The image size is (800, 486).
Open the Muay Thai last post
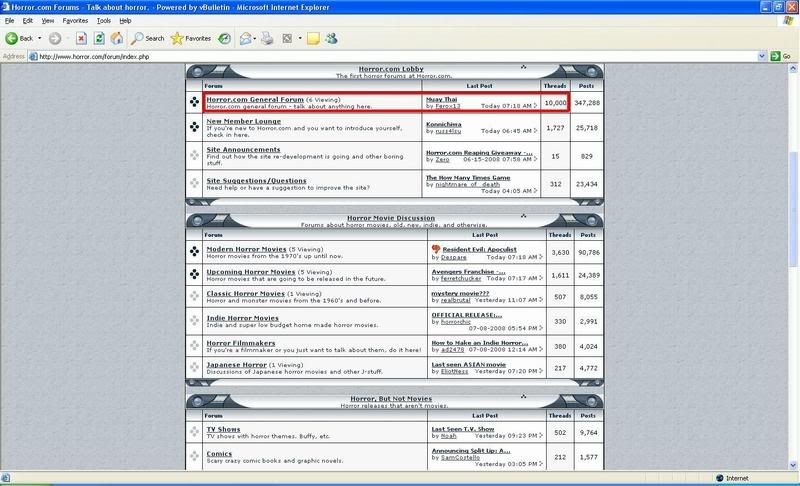(x=441, y=99)
